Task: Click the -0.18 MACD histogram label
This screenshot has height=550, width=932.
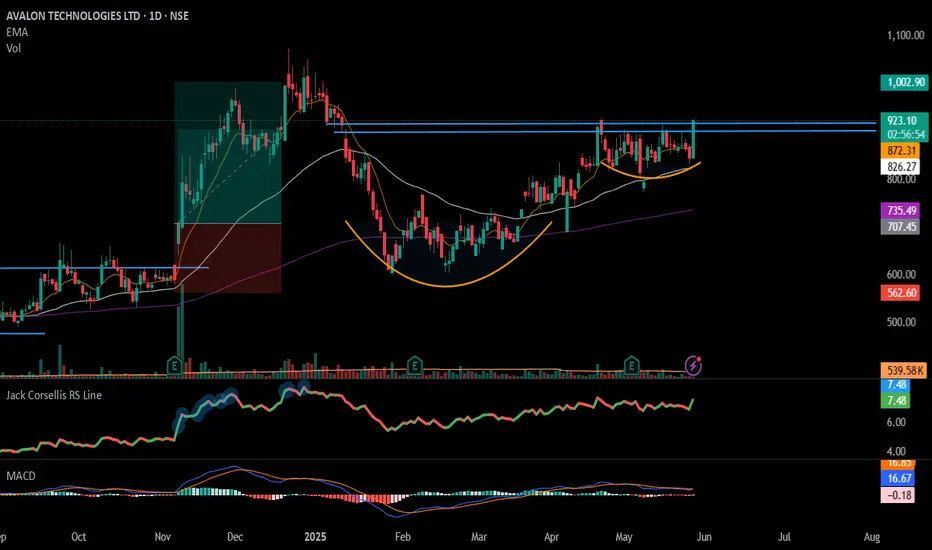Action: (898, 495)
